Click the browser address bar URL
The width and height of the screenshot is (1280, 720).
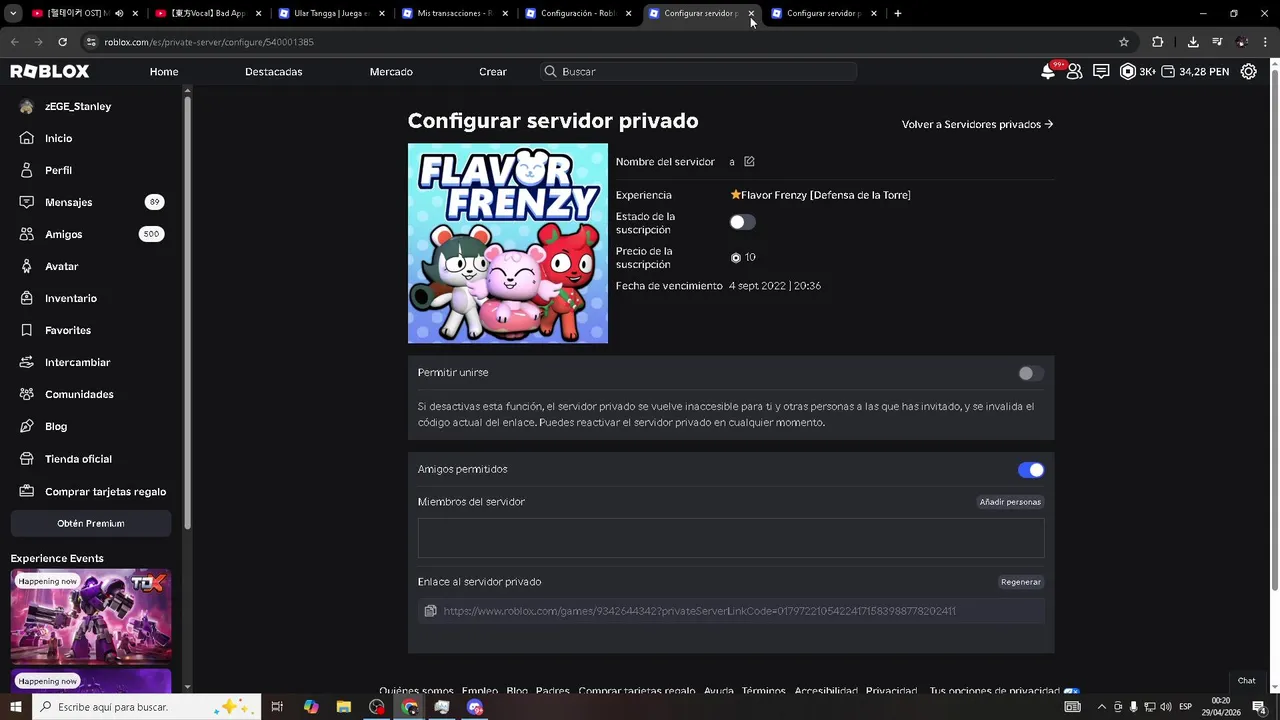tap(209, 42)
